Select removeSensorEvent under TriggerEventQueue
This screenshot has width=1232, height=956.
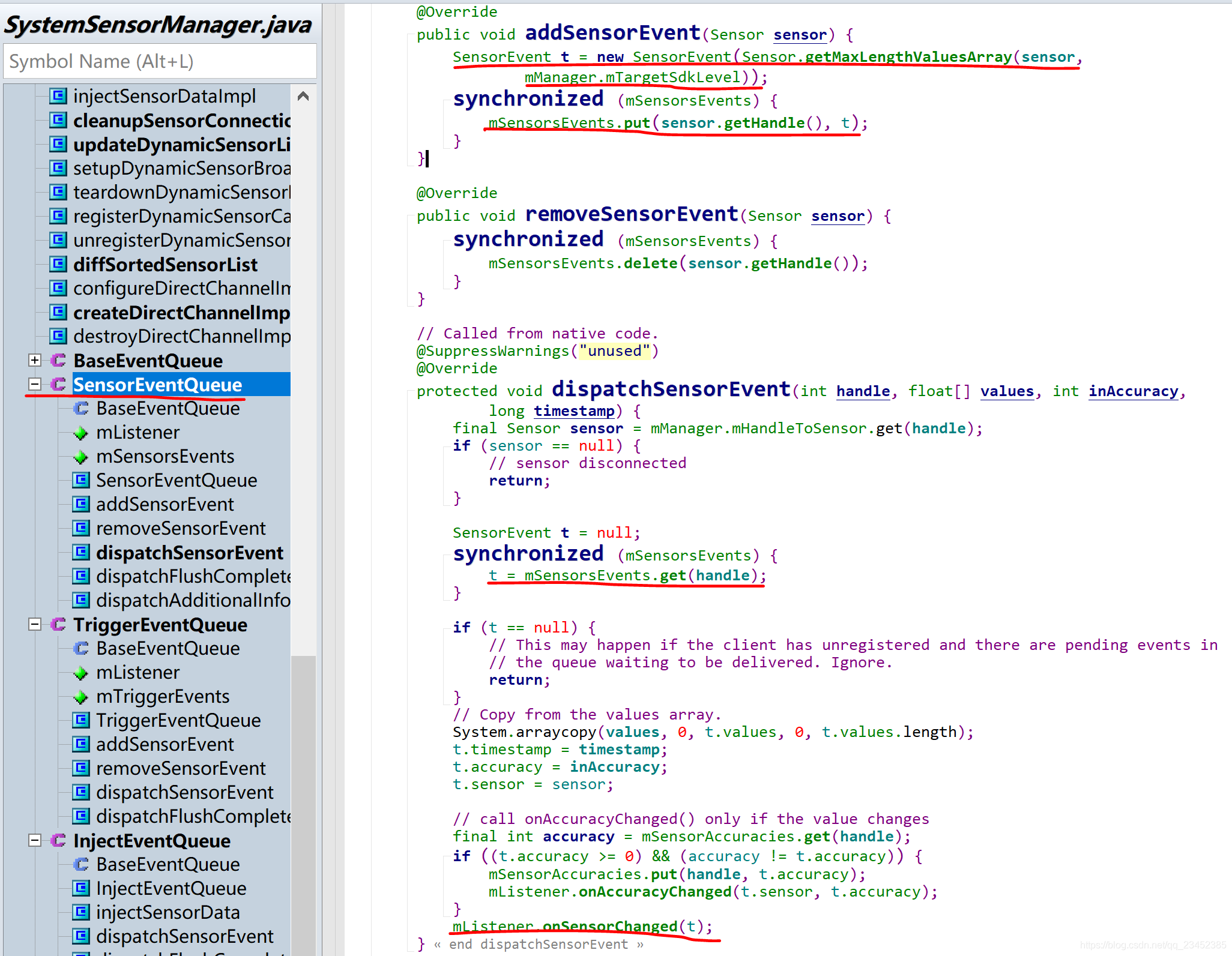(181, 768)
